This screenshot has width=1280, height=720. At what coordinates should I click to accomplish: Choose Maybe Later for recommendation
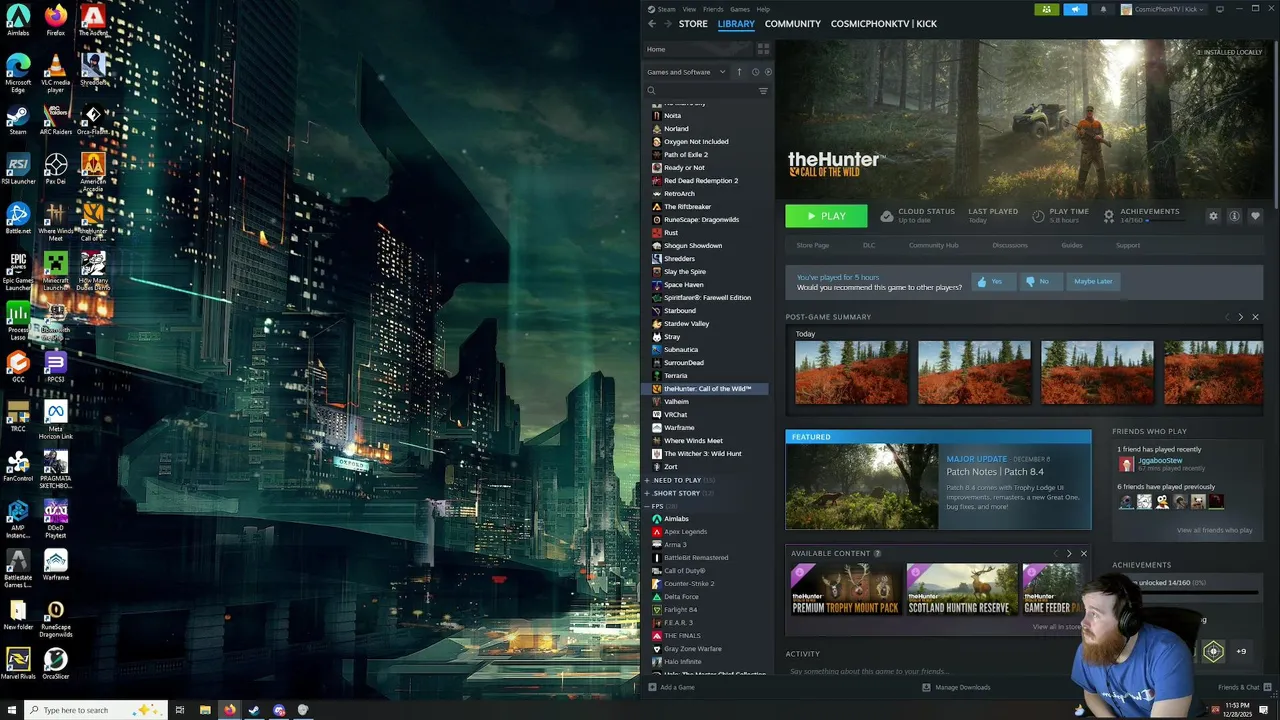(x=1092, y=281)
